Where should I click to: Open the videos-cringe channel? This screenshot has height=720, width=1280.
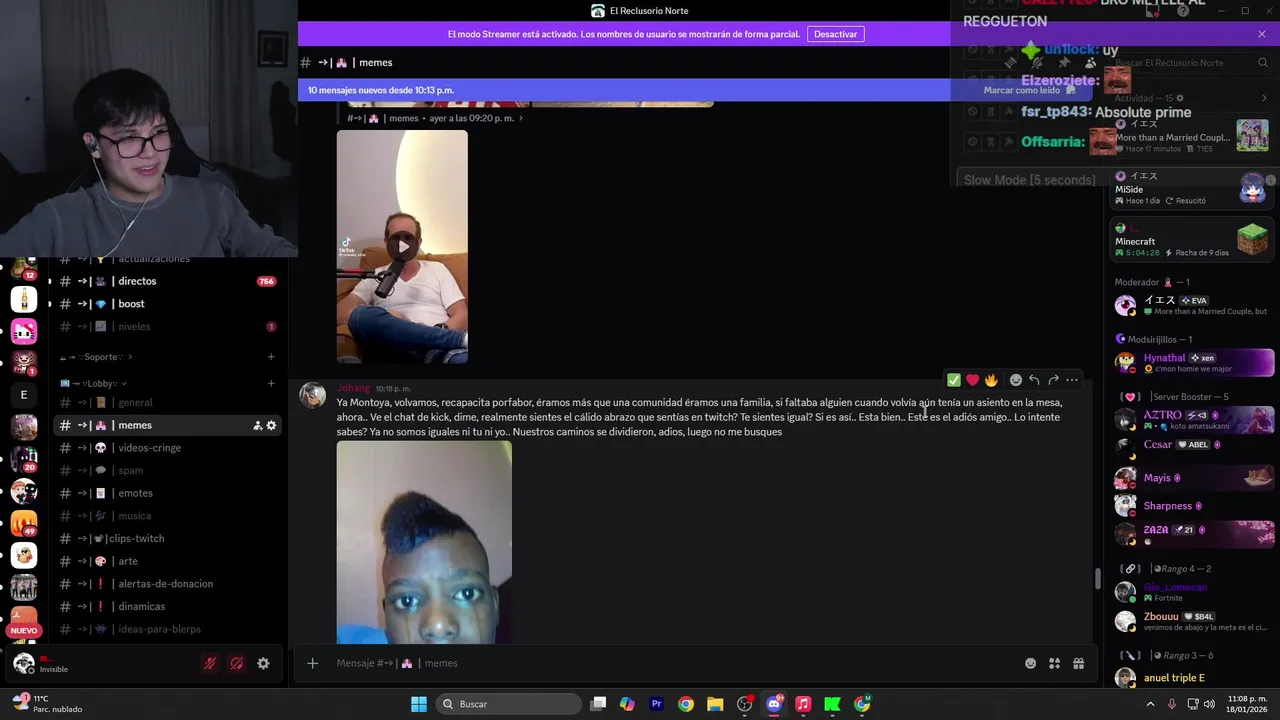(167, 447)
